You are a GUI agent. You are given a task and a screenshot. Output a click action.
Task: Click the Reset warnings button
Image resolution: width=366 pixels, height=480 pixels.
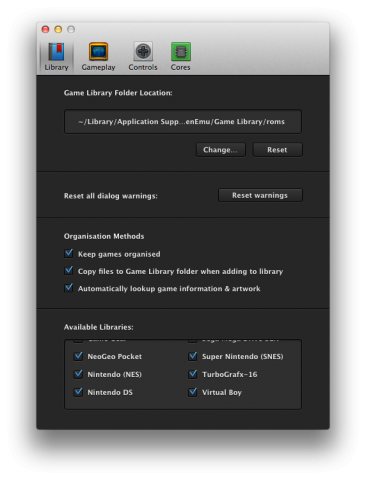(260, 195)
